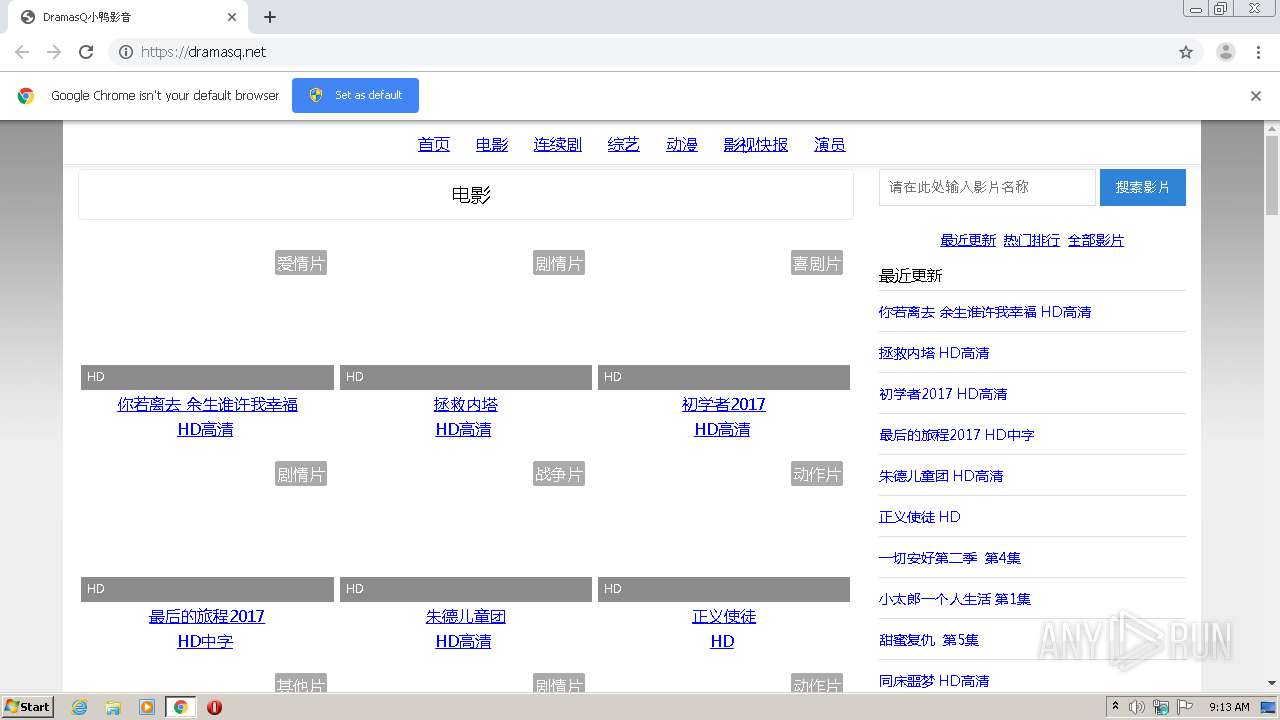This screenshot has width=1280, height=720.
Task: Click 战争片 tag on 朱德儿童团 poster
Action: 559,474
